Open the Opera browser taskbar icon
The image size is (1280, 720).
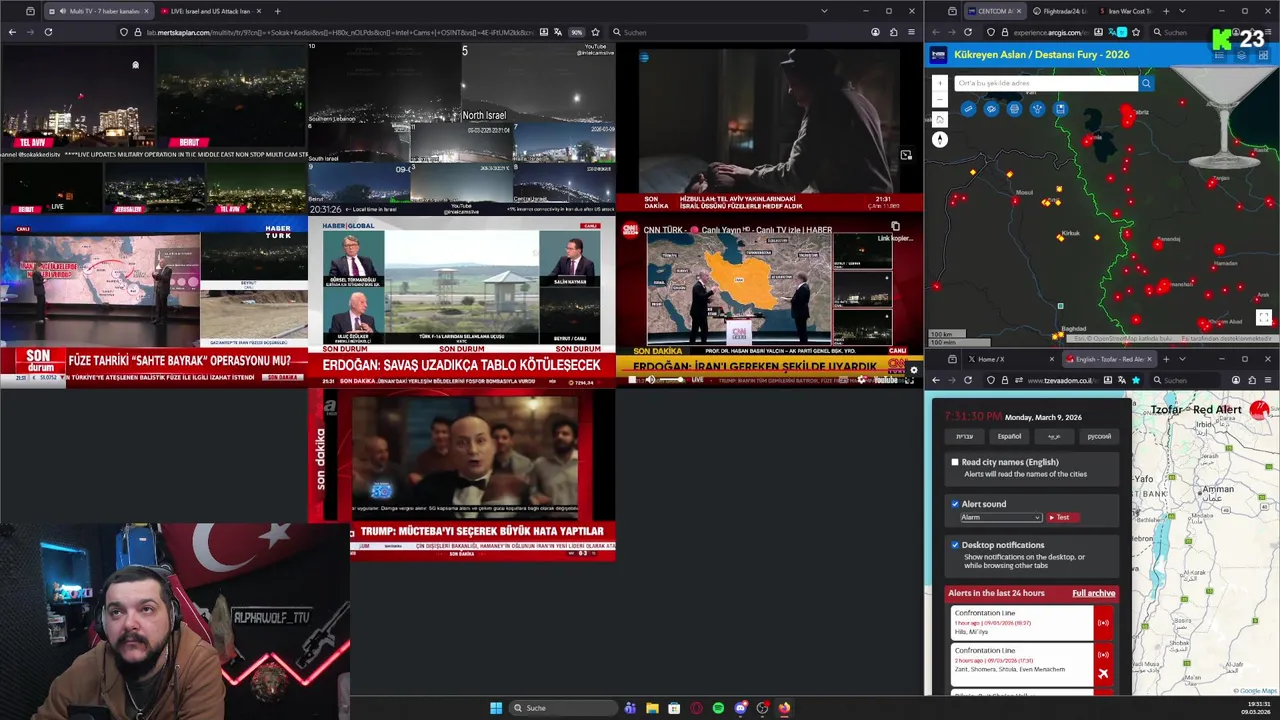[x=696, y=708]
